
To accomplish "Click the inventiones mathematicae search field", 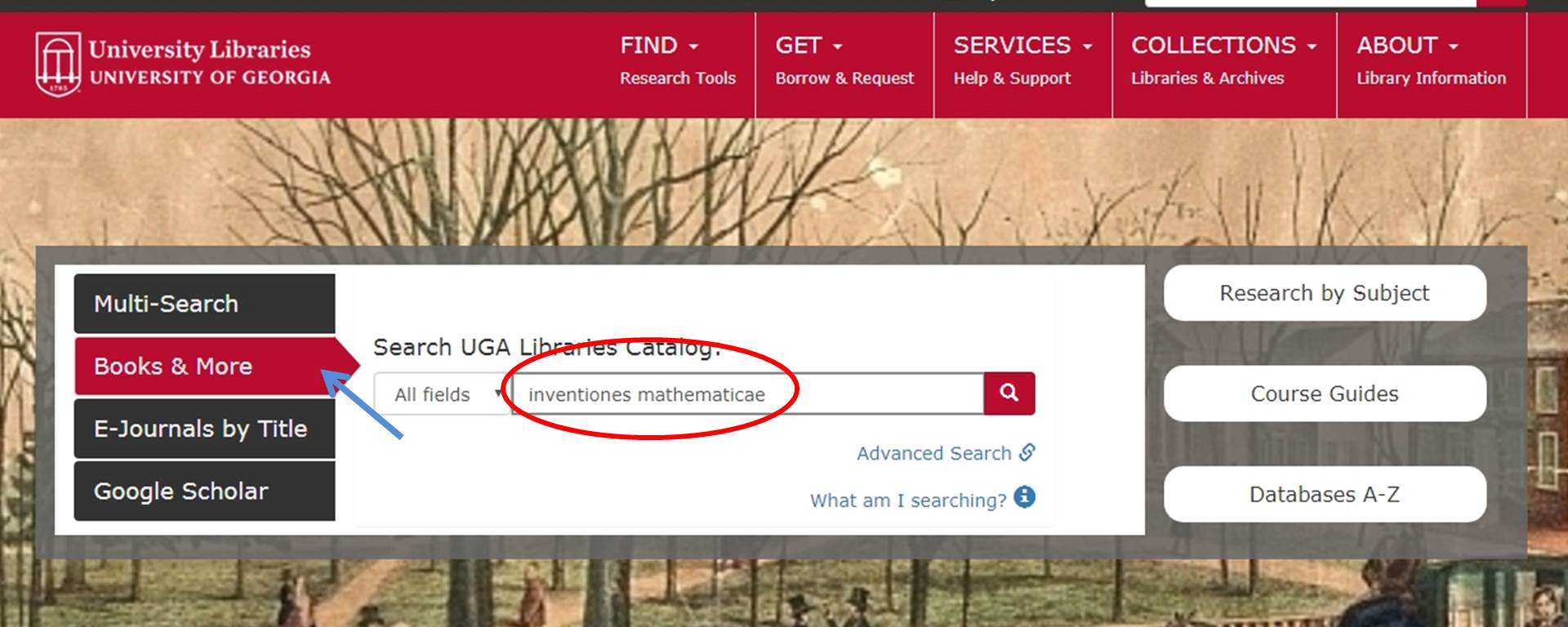I will click(748, 394).
